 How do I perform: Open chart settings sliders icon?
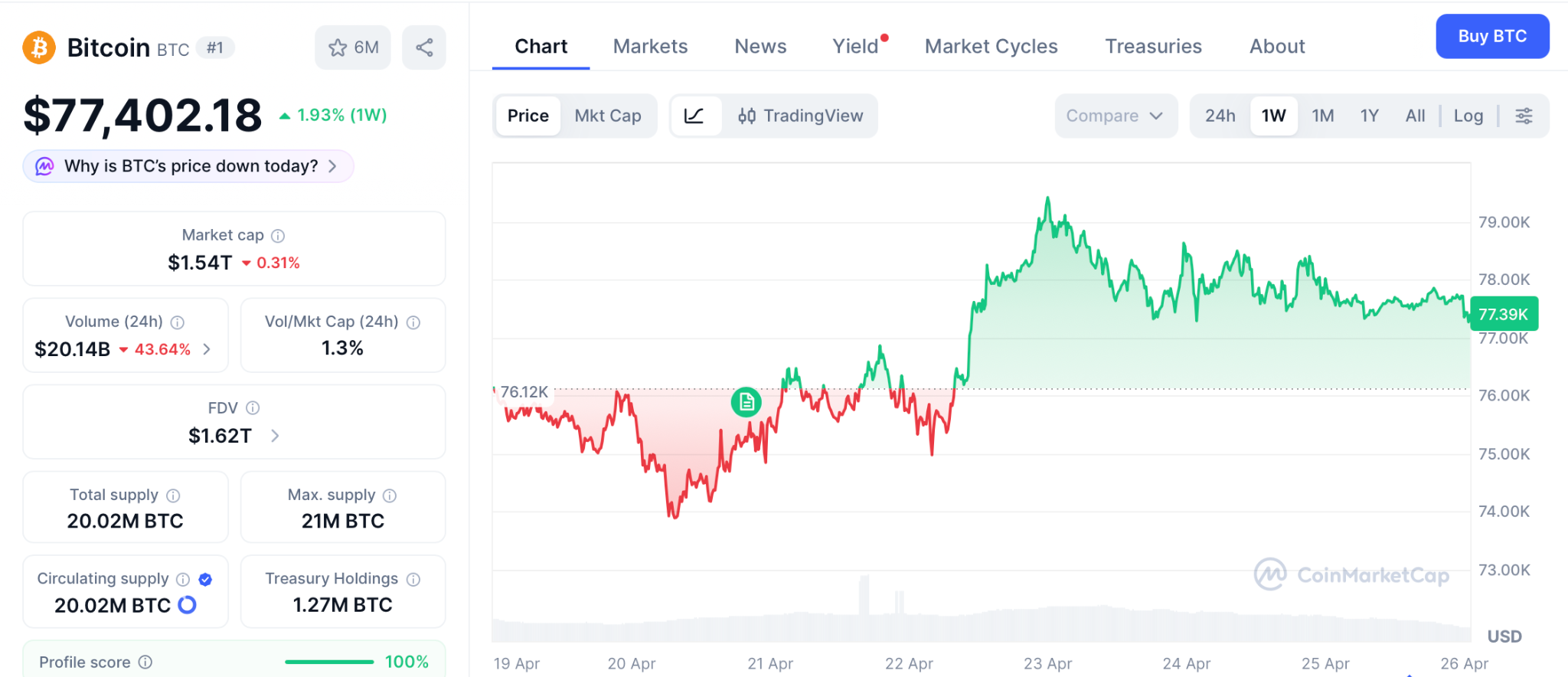(x=1524, y=116)
